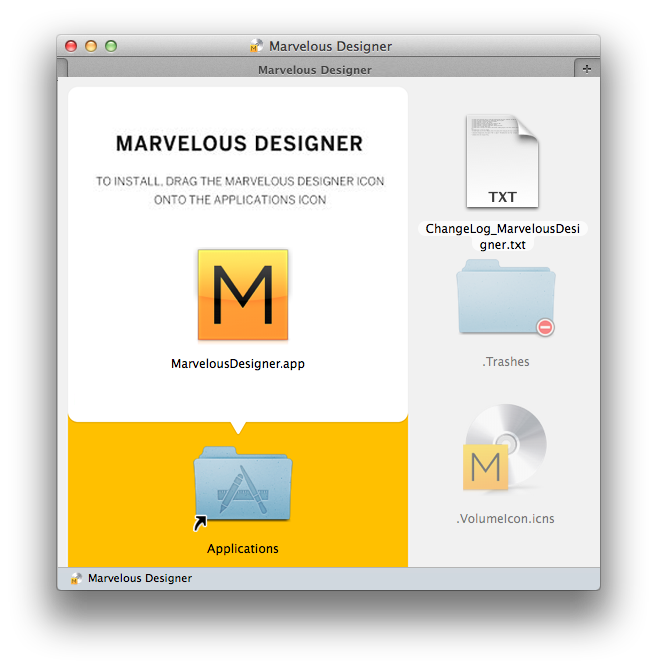Click Marvelous Designer in the path bar
Viewport: 657px width, 669px height.
[x=140, y=578]
